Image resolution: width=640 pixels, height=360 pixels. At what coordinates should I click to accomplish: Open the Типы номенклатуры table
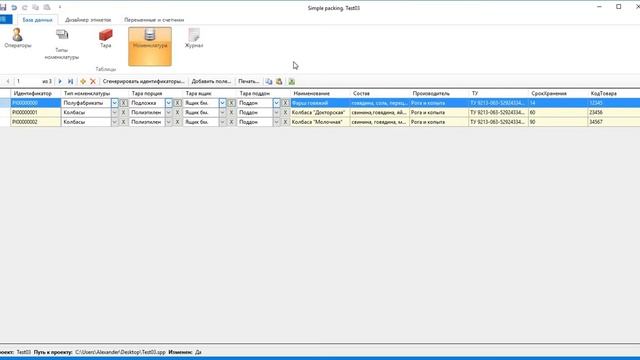tap(62, 45)
